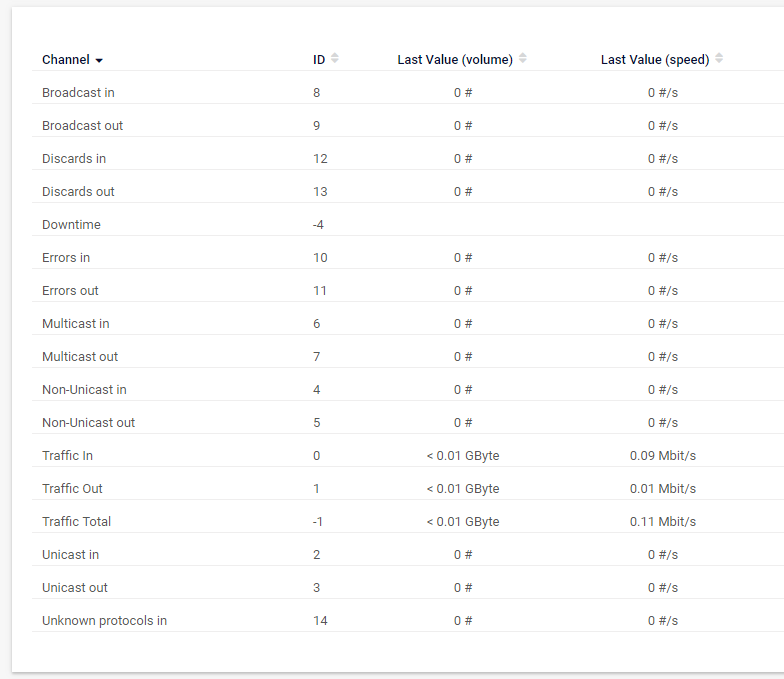
Task: Open the Traffic In channel
Action: pyautogui.click(x=67, y=456)
